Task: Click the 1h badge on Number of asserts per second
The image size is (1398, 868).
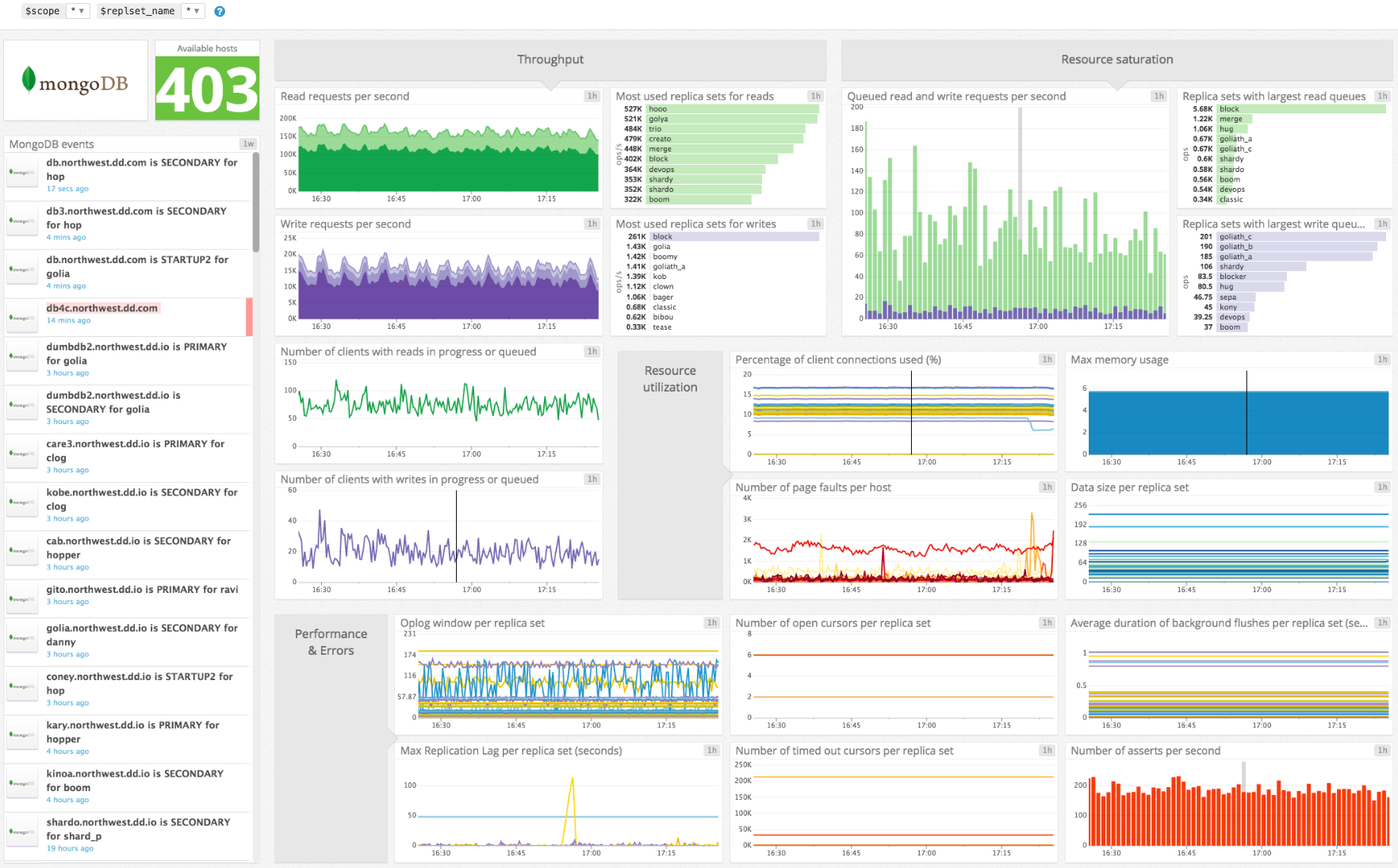Action: tap(1384, 750)
